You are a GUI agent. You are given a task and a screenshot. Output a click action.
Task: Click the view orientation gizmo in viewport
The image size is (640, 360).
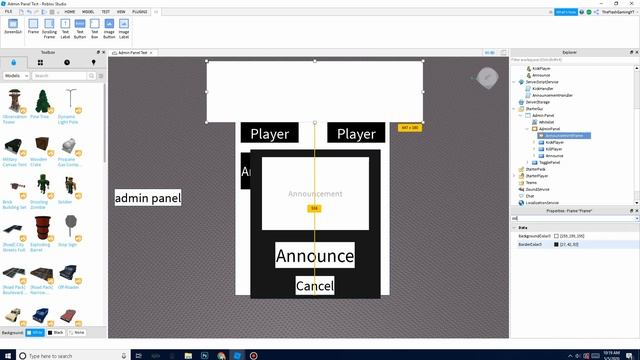487,78
